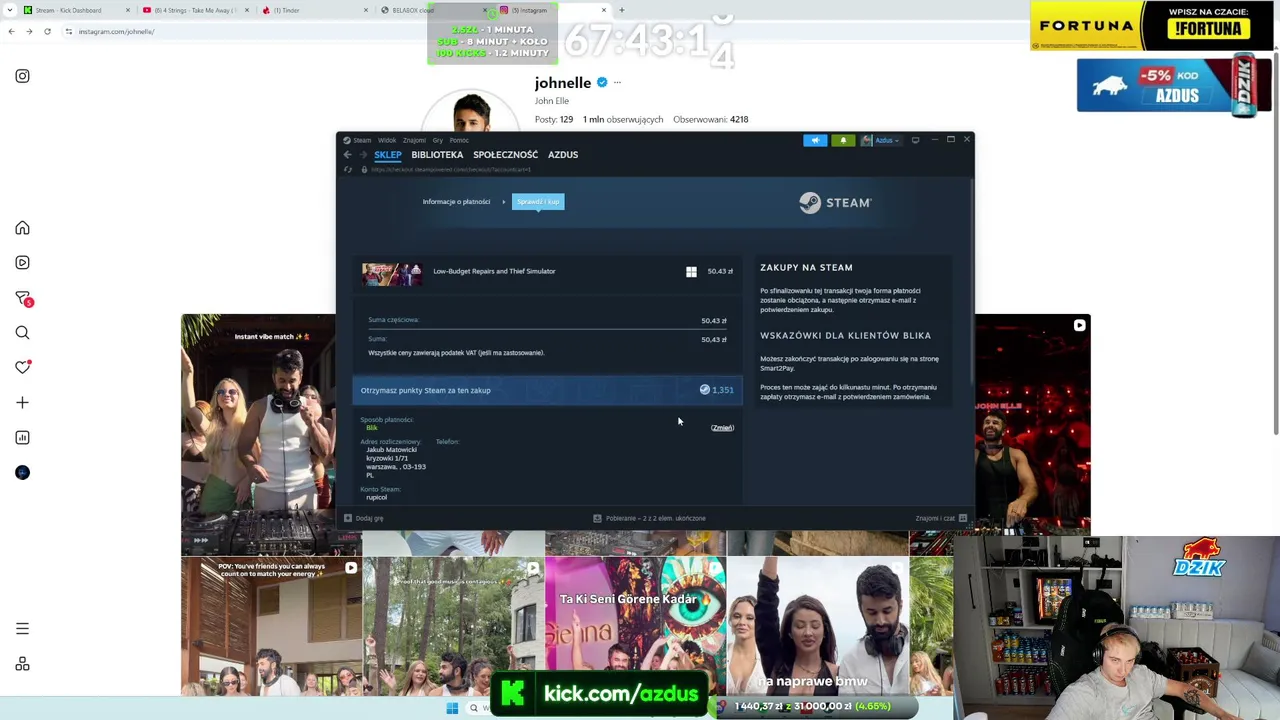Open the Meta apps icon in sidebar
The width and height of the screenshot is (1280, 720).
click(22, 664)
